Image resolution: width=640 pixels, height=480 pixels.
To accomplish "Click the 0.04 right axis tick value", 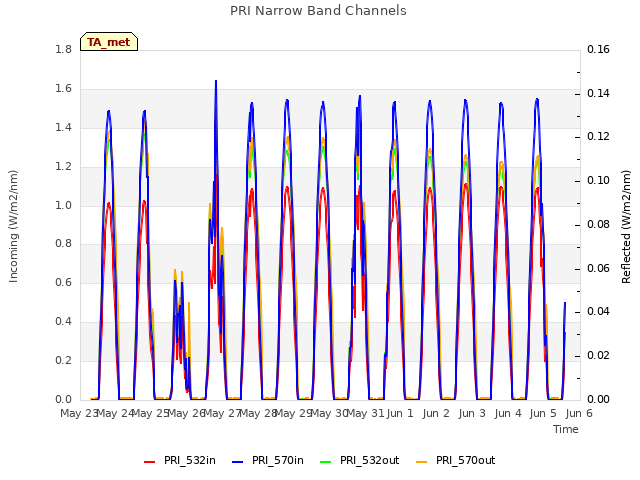I will point(598,311).
